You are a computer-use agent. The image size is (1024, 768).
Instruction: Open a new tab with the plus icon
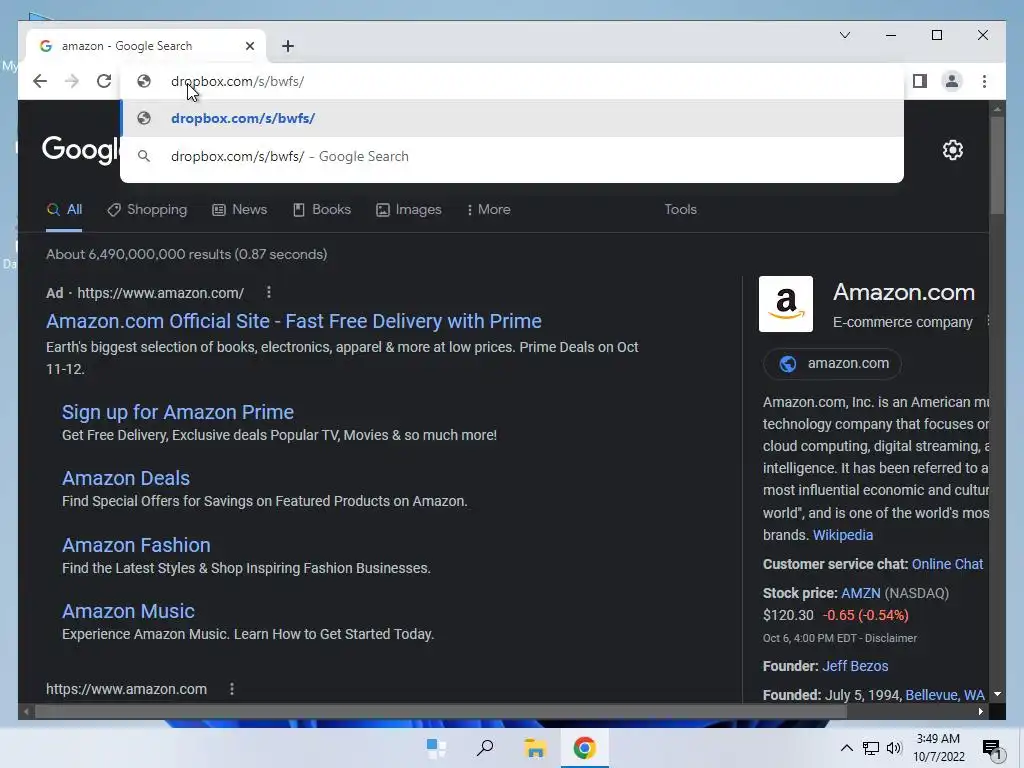pyautogui.click(x=288, y=46)
